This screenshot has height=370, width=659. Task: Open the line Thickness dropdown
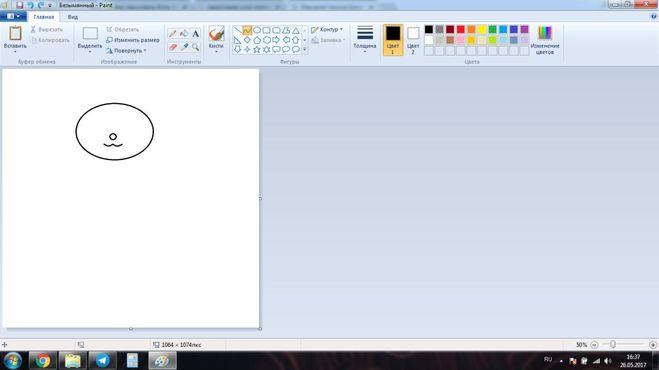coord(364,39)
